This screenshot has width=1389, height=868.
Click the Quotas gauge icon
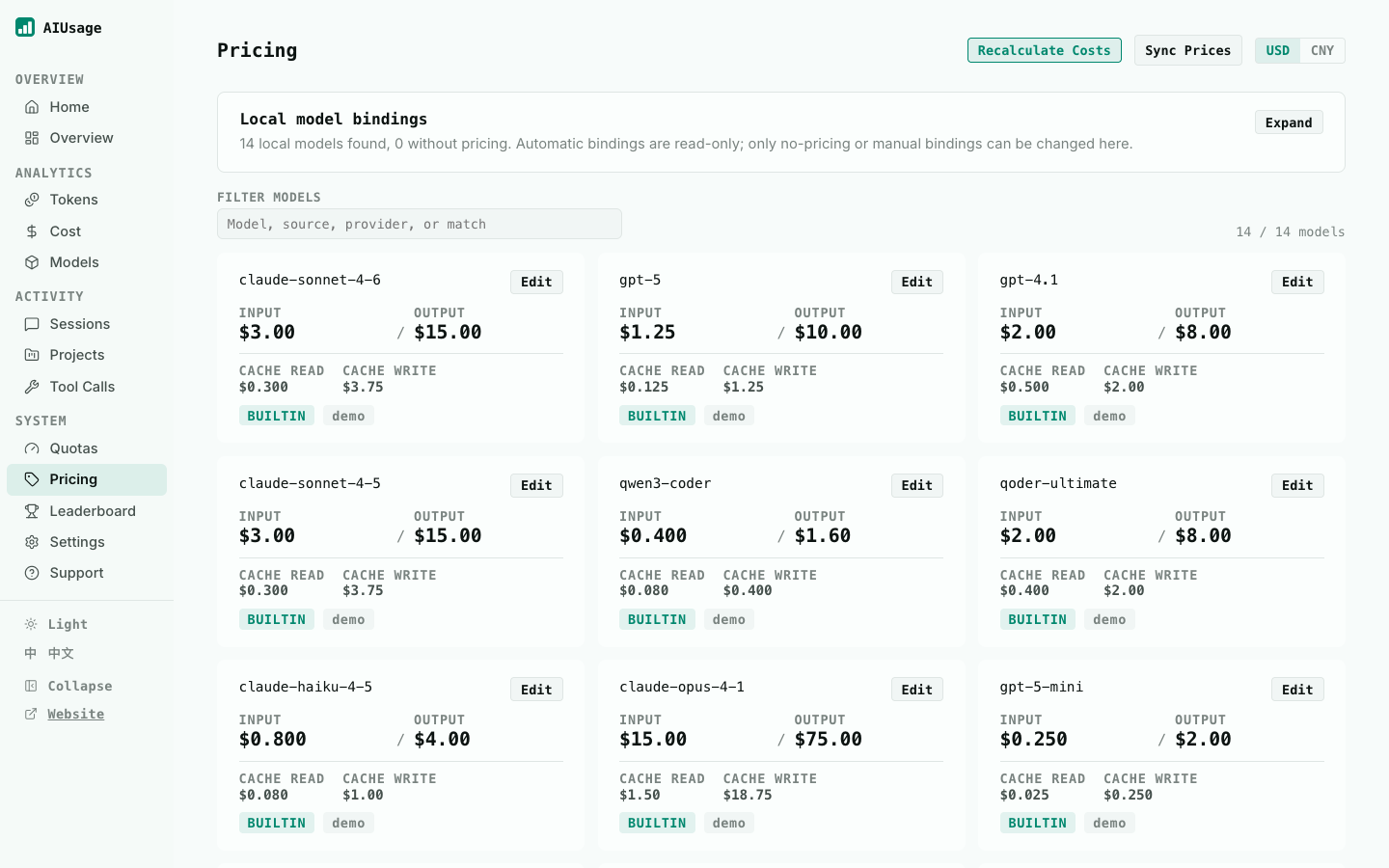click(x=32, y=448)
